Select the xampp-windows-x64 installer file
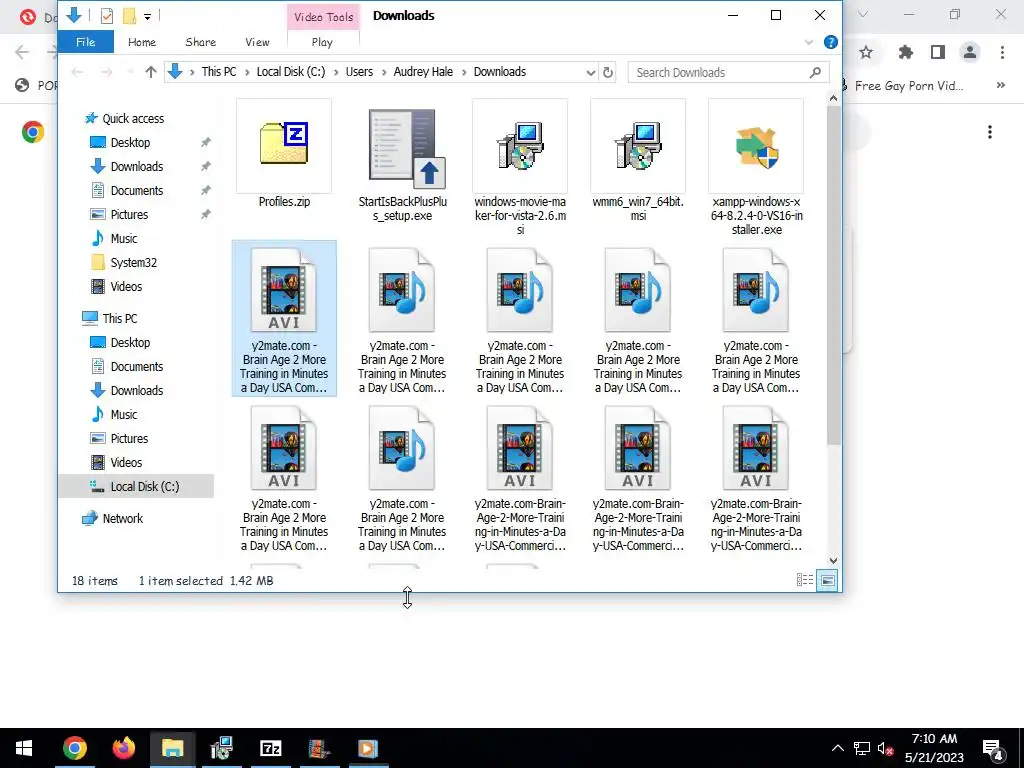Screen dimensions: 1024x768 [x=756, y=168]
